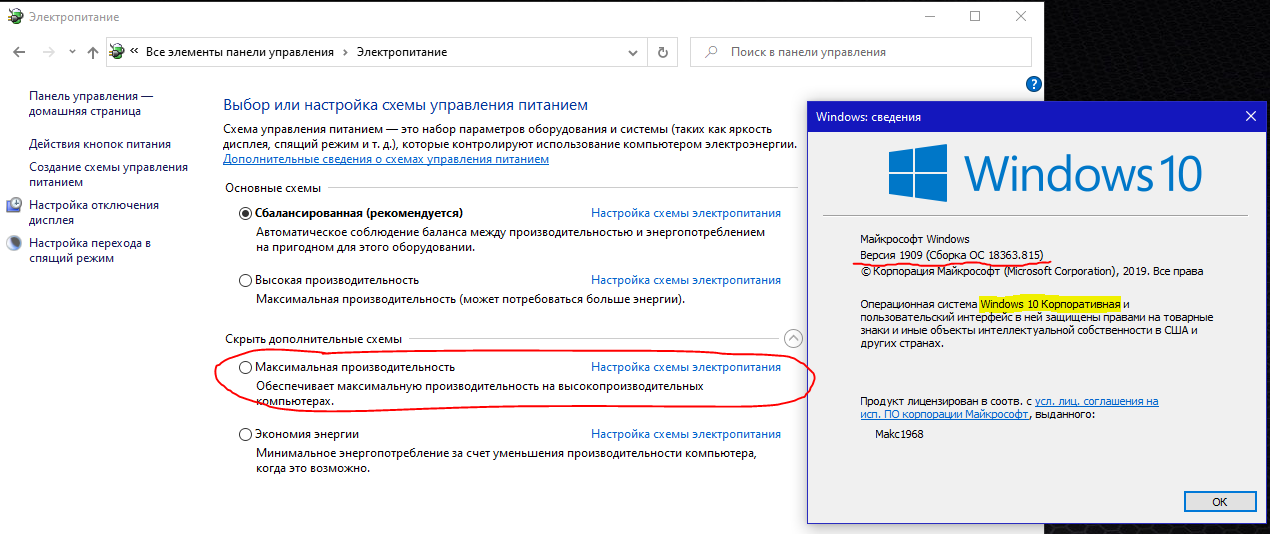Click 'Версия 1909 (Сборка ОС 18363.815)' text
Screen dimensions: 1270x534
pyautogui.click(x=951, y=255)
